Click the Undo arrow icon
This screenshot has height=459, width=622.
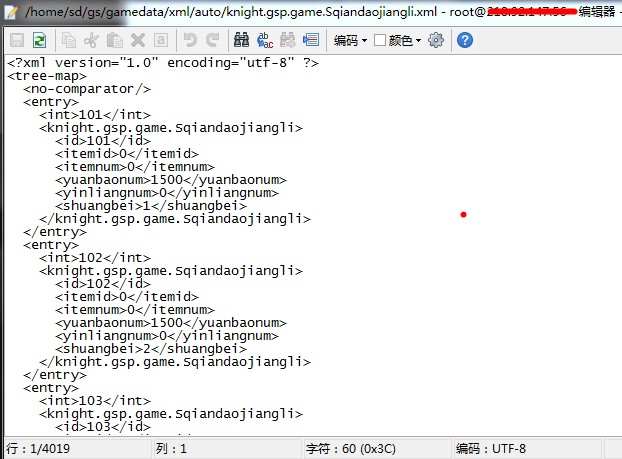click(x=190, y=40)
